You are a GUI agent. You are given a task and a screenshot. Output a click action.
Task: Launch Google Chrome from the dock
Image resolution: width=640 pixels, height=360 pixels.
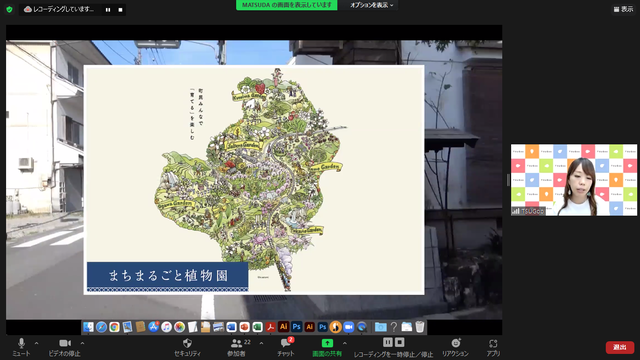(114, 327)
